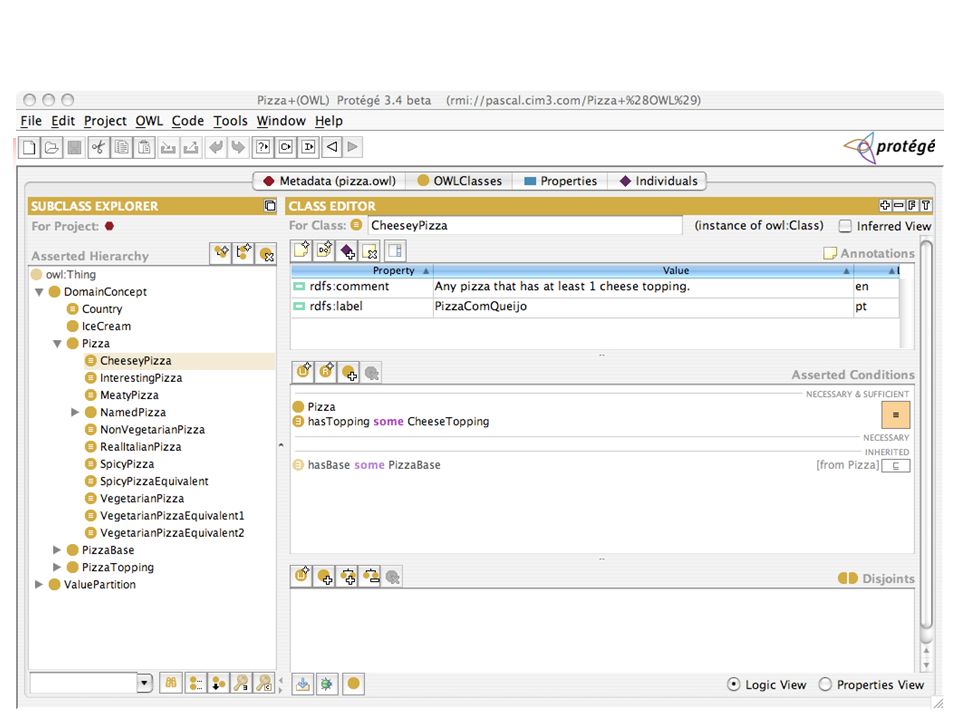Click the PizzaComQueijo label value
Screen dimensions: 960x720
point(481,306)
